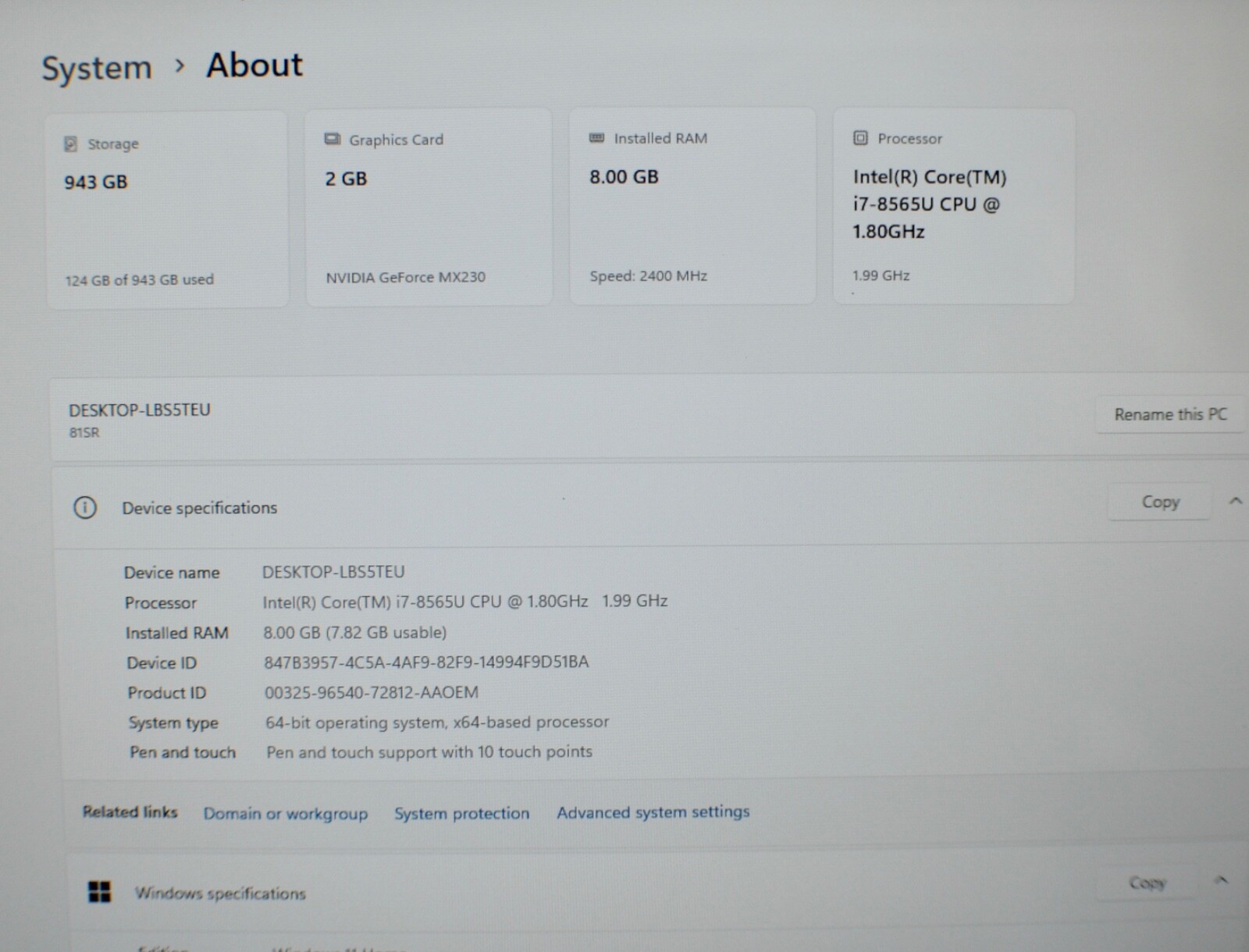Click the Windows logo icon
The width and height of the screenshot is (1249, 952).
(x=100, y=891)
